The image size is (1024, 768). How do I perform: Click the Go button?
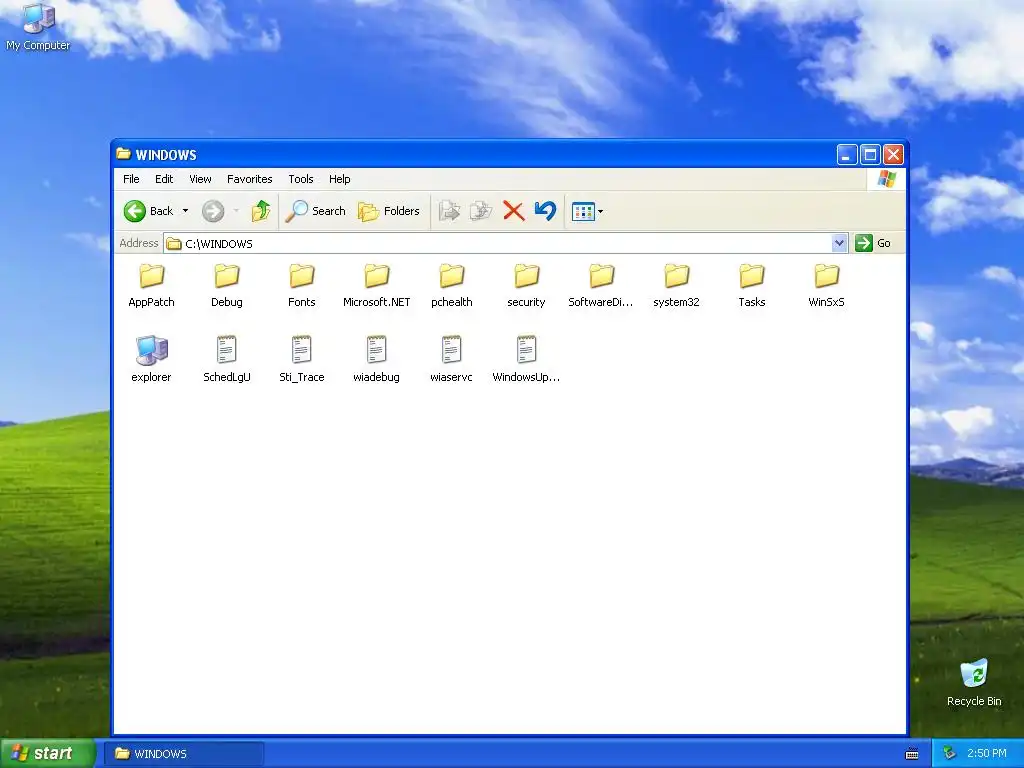point(873,243)
